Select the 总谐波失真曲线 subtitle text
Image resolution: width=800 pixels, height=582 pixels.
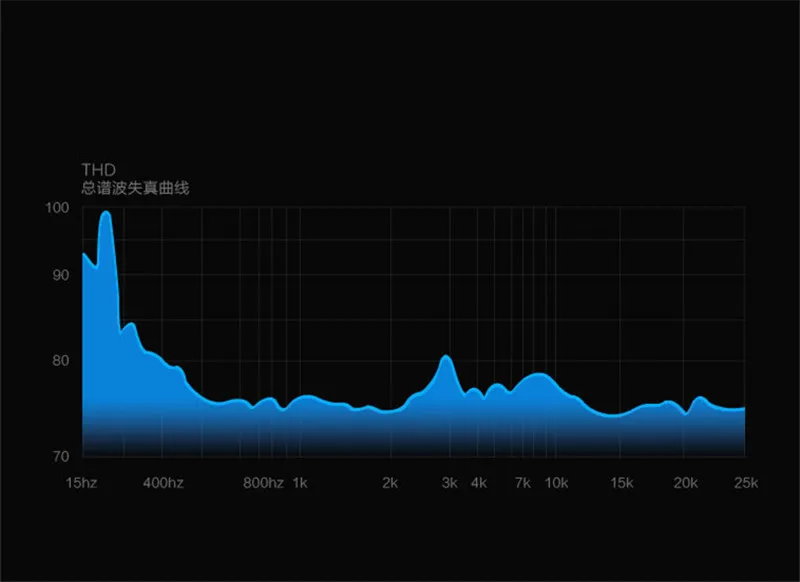135,188
